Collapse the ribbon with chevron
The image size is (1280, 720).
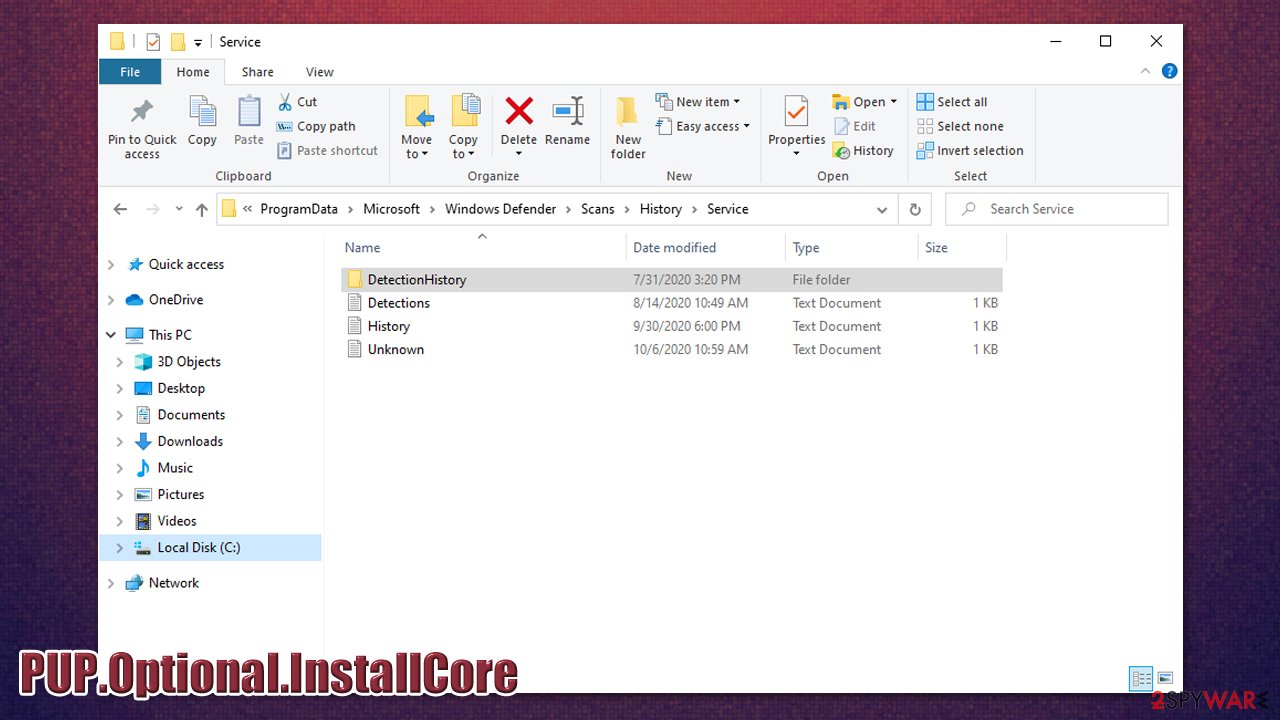(x=1146, y=71)
